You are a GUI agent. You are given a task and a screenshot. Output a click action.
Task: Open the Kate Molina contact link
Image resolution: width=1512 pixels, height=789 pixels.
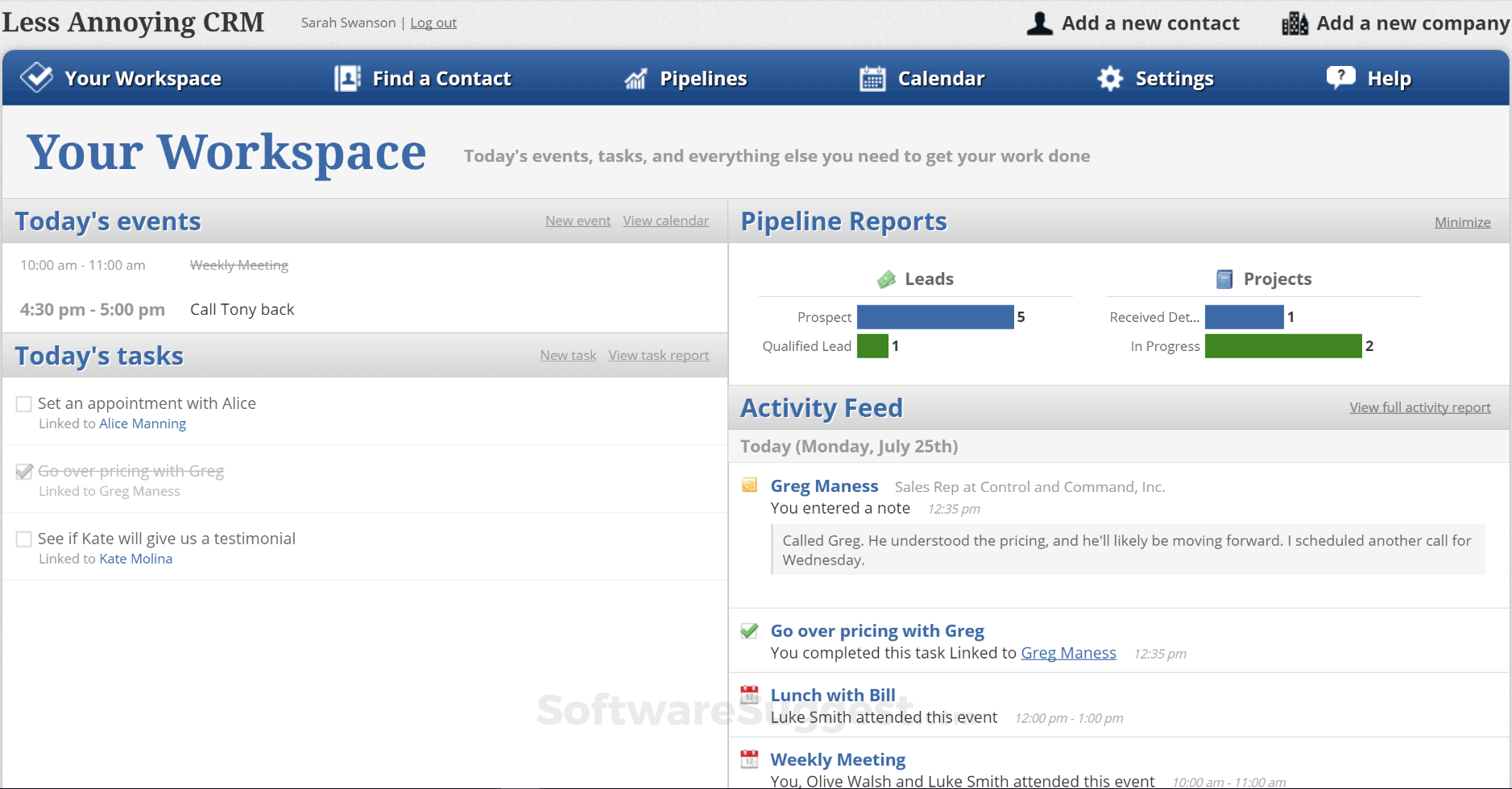tap(135, 559)
